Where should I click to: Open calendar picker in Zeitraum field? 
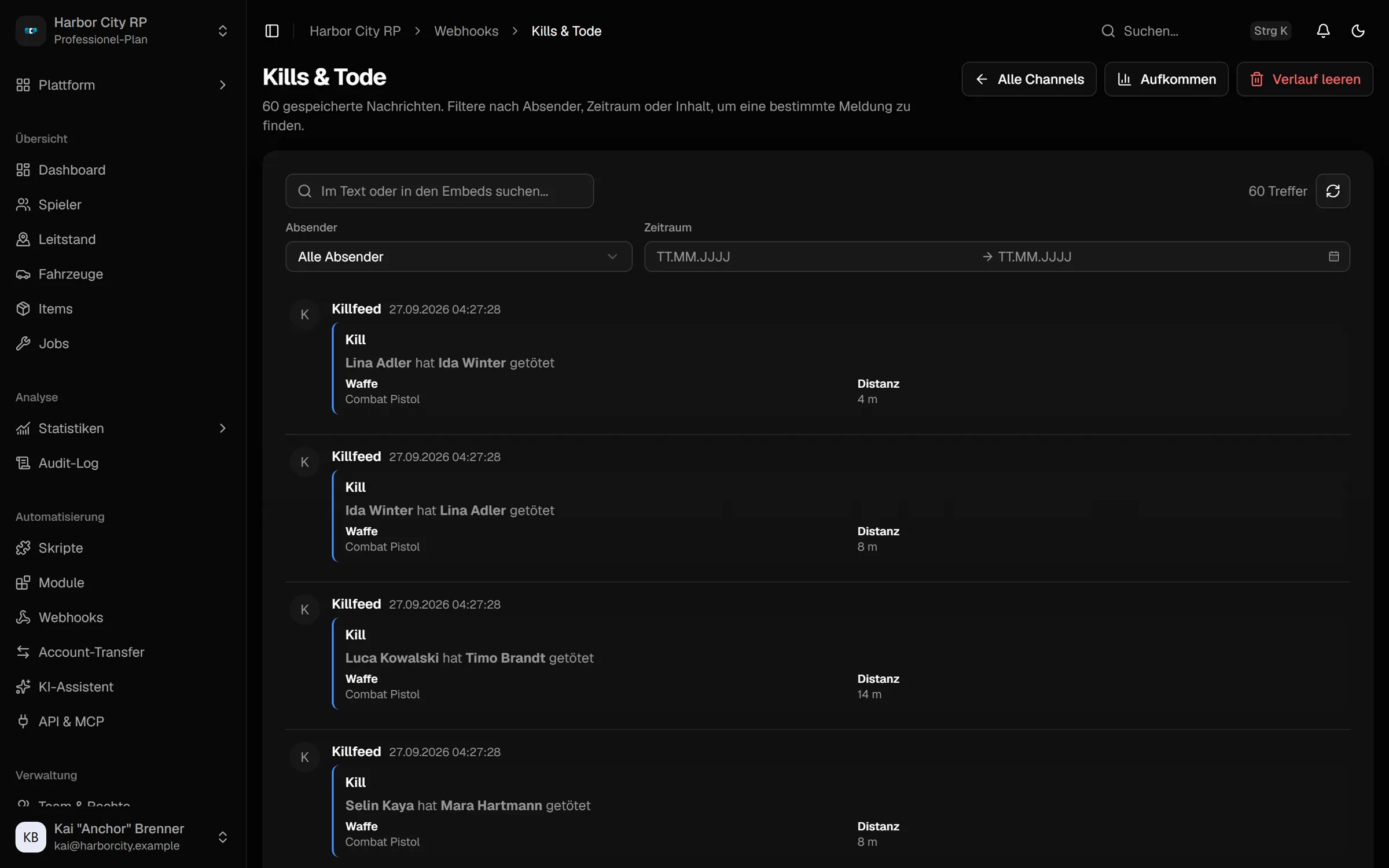(x=1334, y=256)
